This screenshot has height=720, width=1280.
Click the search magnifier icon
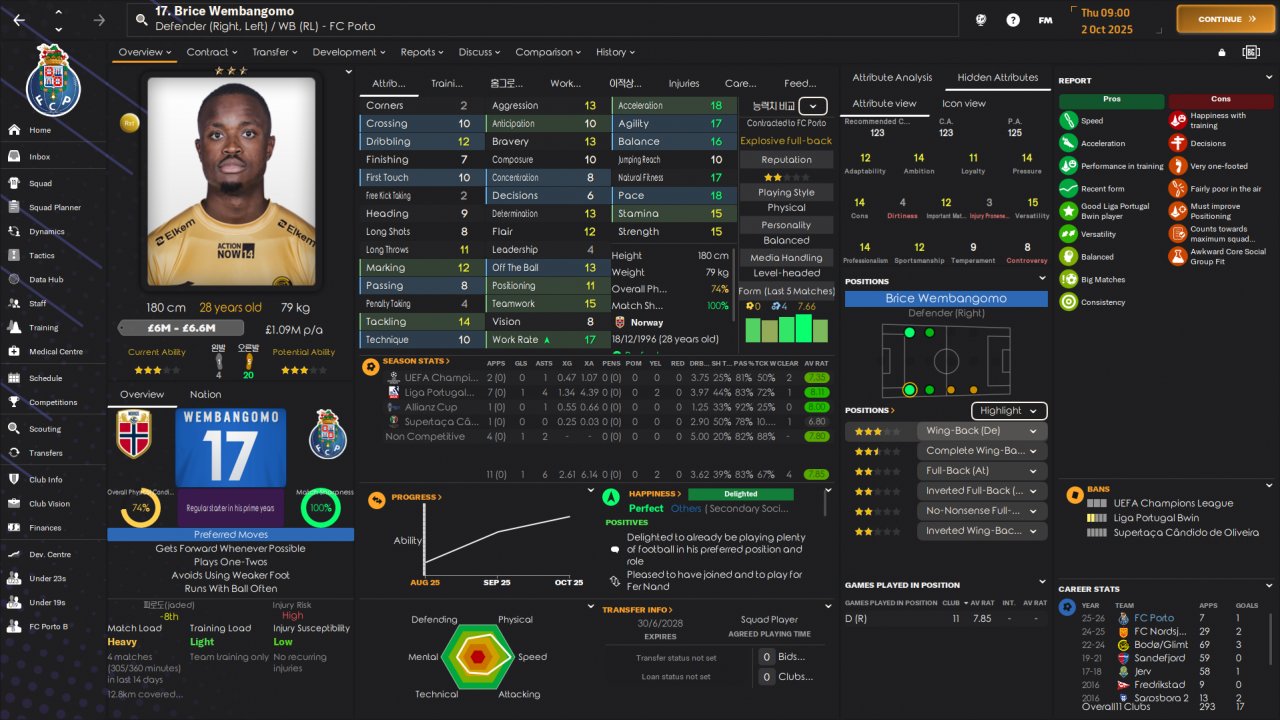point(141,19)
